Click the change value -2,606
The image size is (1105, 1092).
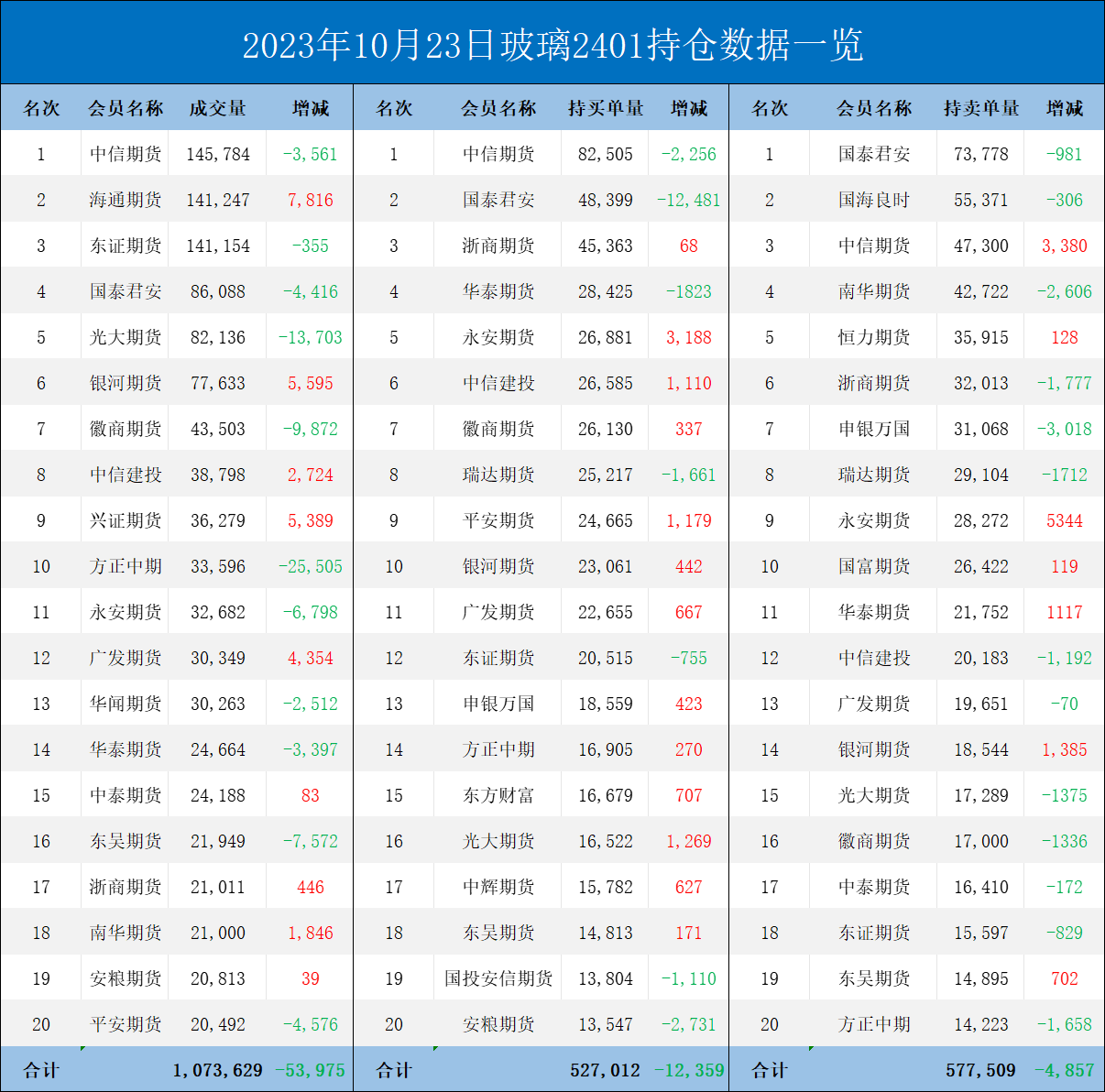pos(1065,291)
